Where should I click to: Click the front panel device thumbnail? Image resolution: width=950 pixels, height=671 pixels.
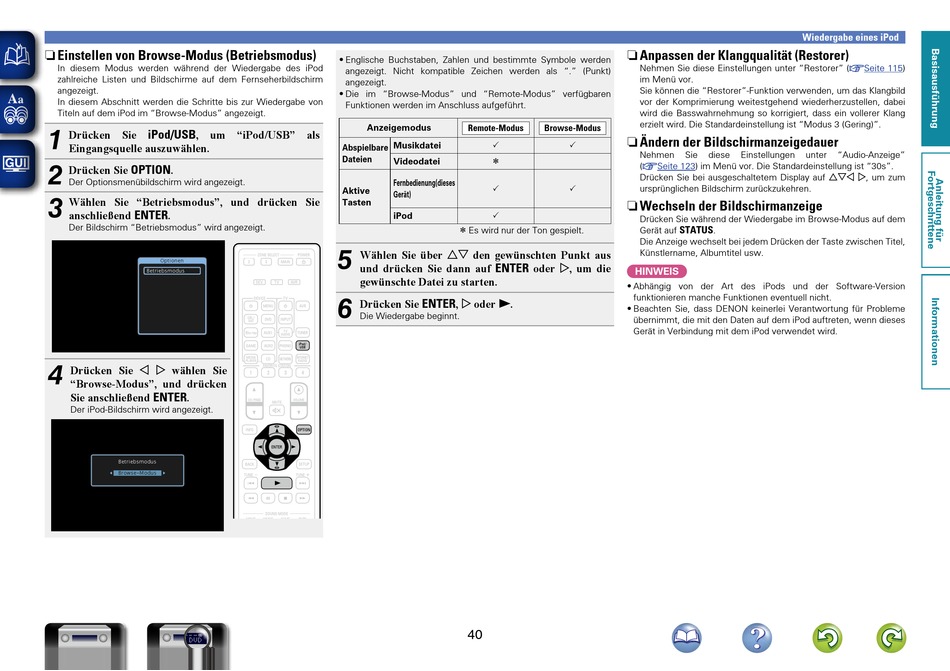point(85,646)
